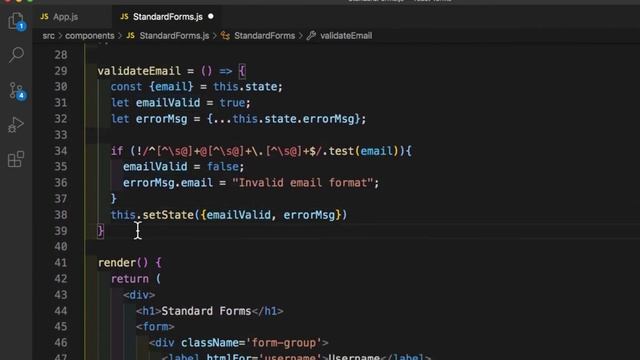The image size is (640, 360).
Task: Open the StandardForms class breadcrumb
Action: pyautogui.click(x=264, y=36)
